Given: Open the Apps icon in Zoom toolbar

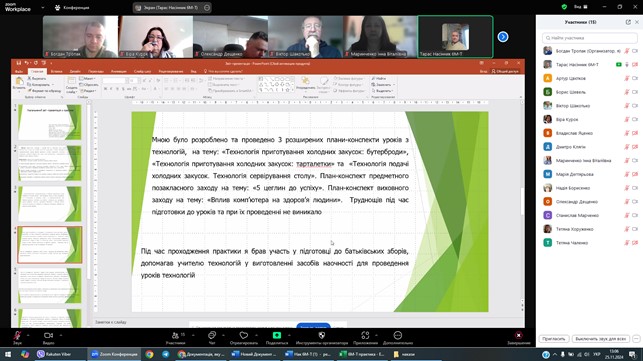Looking at the screenshot, I should [x=365, y=336].
